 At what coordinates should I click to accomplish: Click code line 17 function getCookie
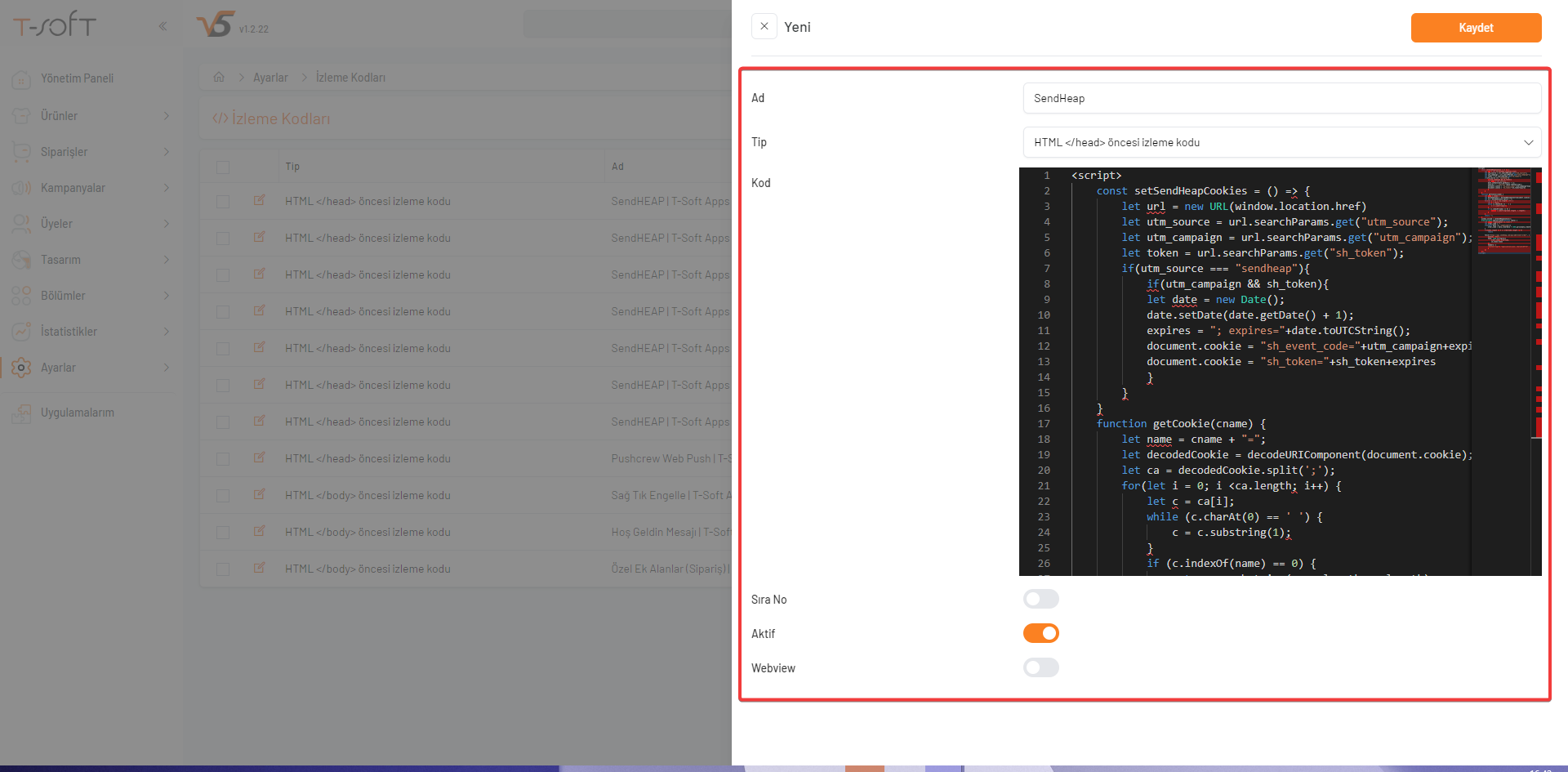pyautogui.click(x=1181, y=424)
